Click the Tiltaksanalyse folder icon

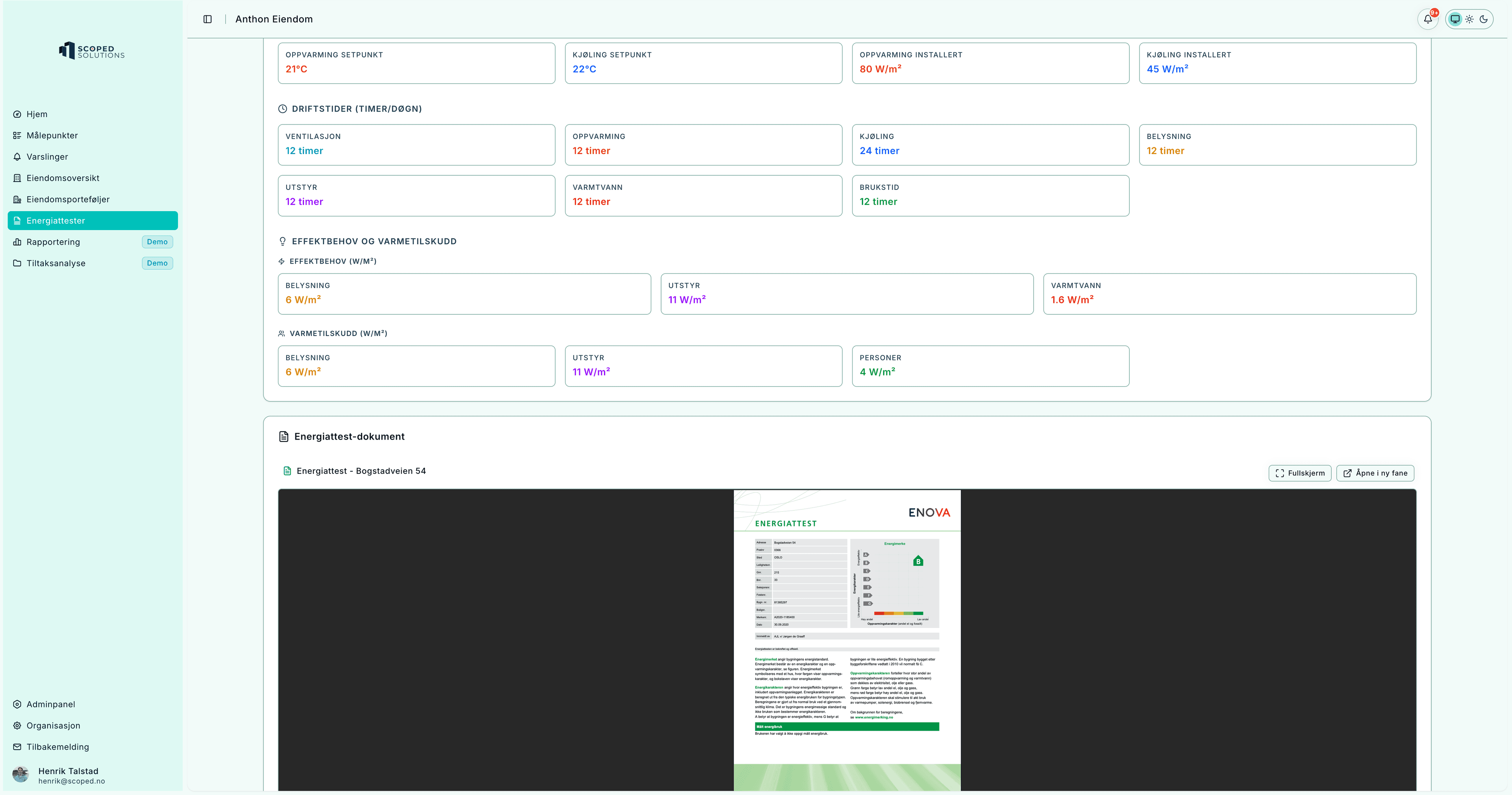pyautogui.click(x=17, y=263)
